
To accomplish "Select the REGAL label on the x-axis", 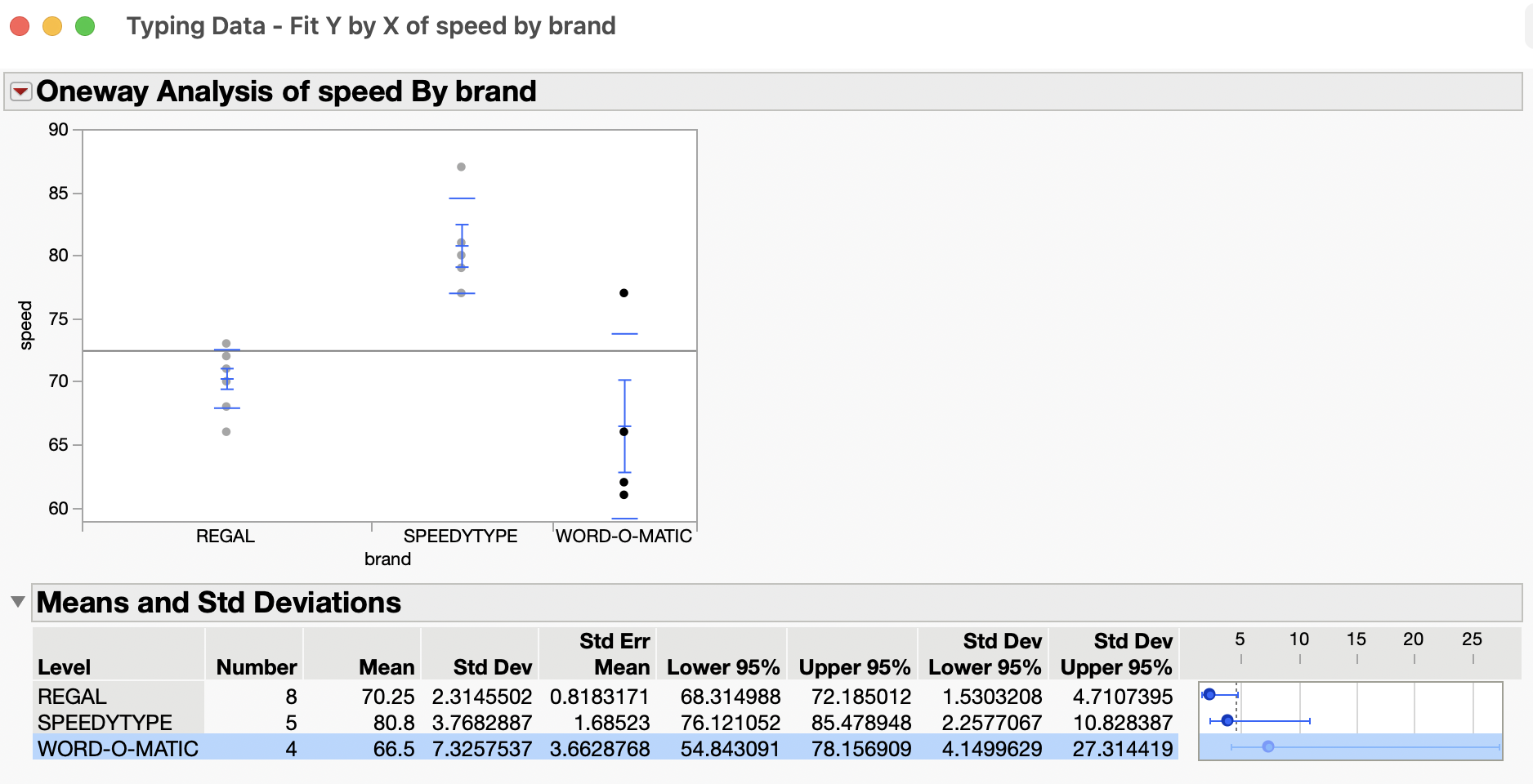I will 225,537.
